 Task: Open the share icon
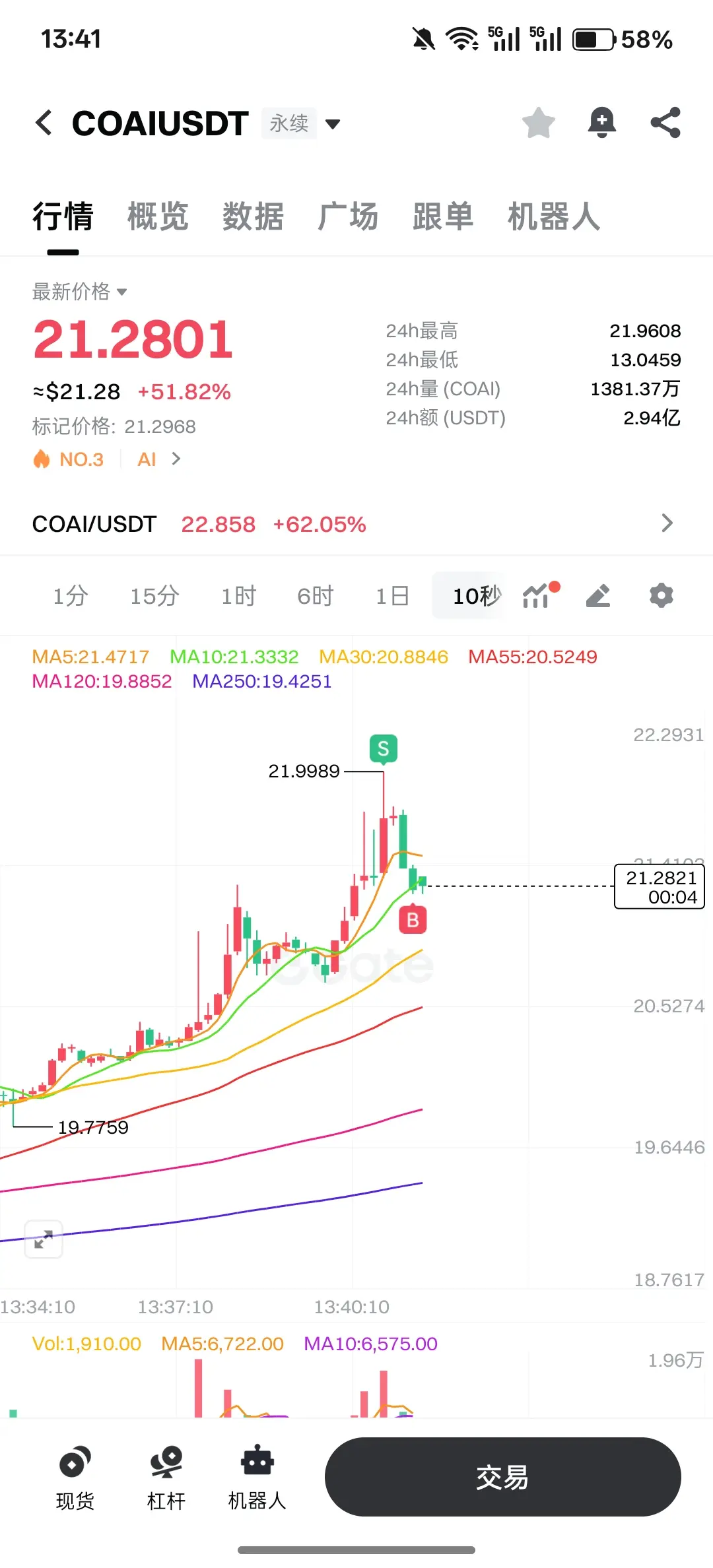click(665, 123)
